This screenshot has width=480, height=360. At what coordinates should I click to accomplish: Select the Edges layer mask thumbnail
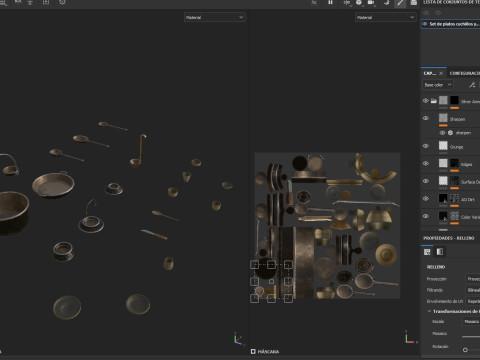[x=454, y=163]
